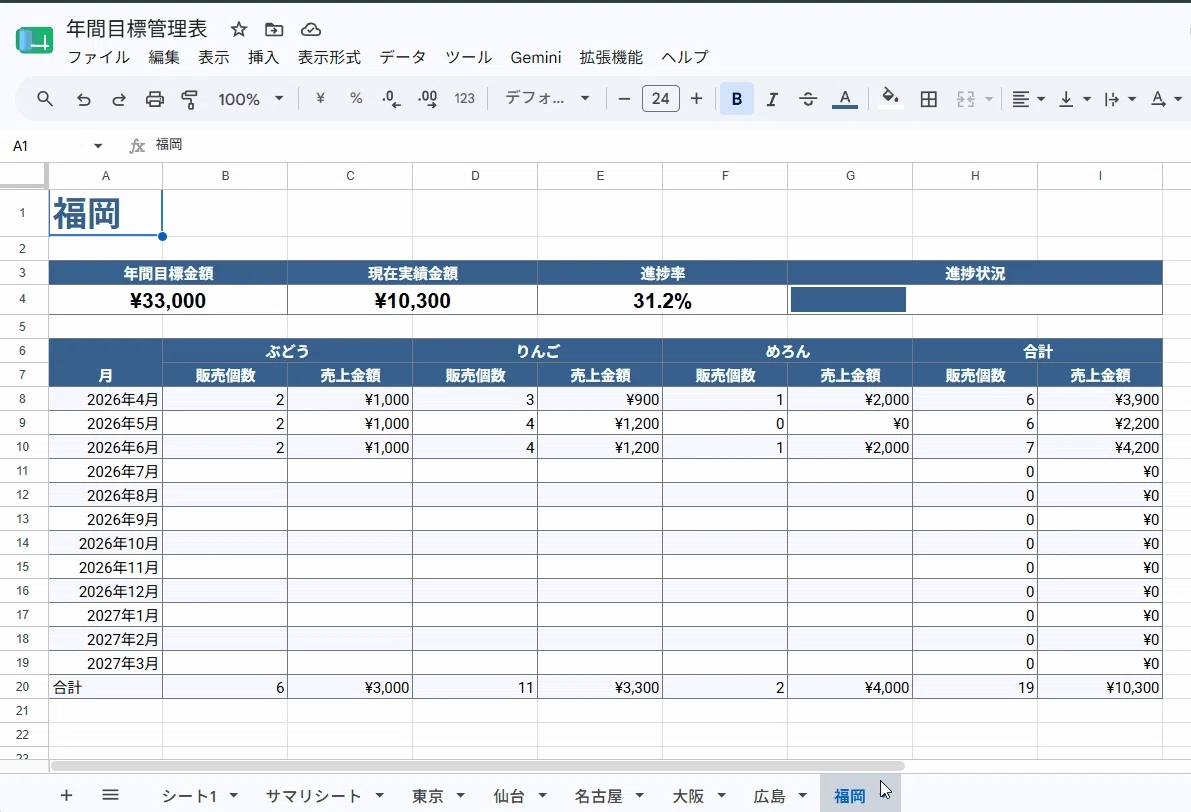The image size is (1191, 812).
Task: Open the text color picker
Action: coord(845,99)
